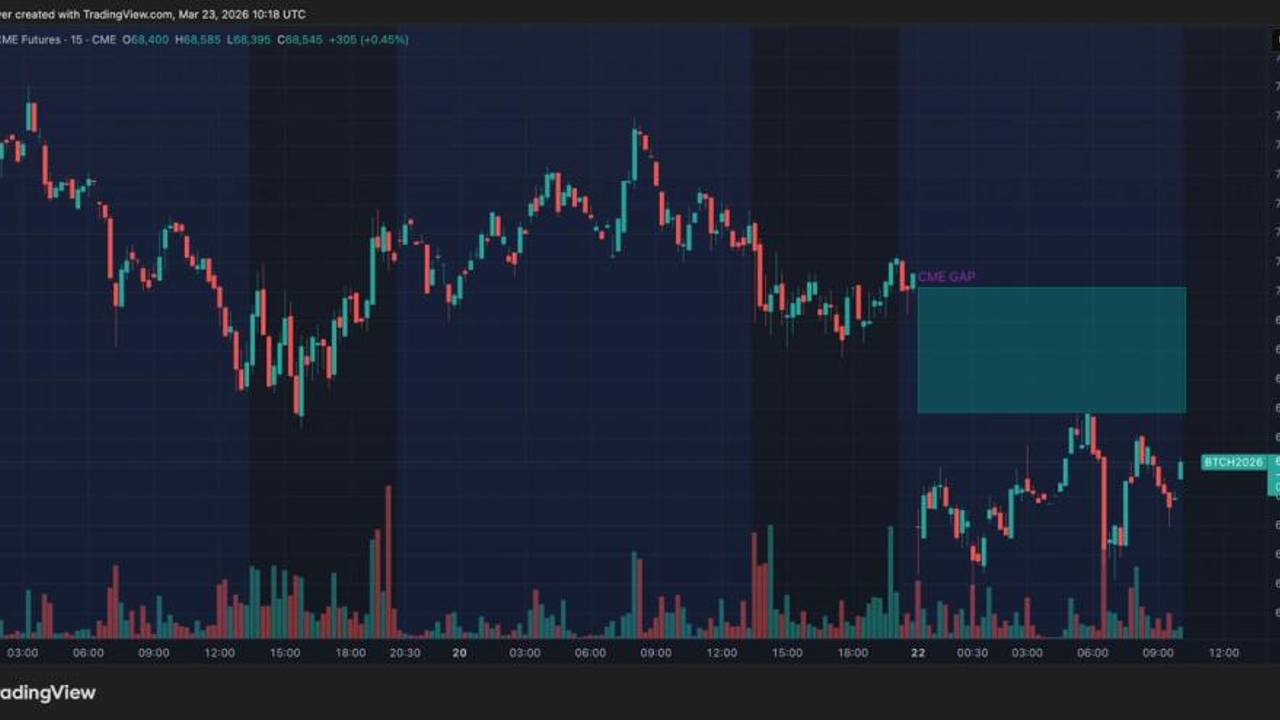Click the TradingView logo in bottom corner
The image size is (1280, 720).
coord(48,693)
